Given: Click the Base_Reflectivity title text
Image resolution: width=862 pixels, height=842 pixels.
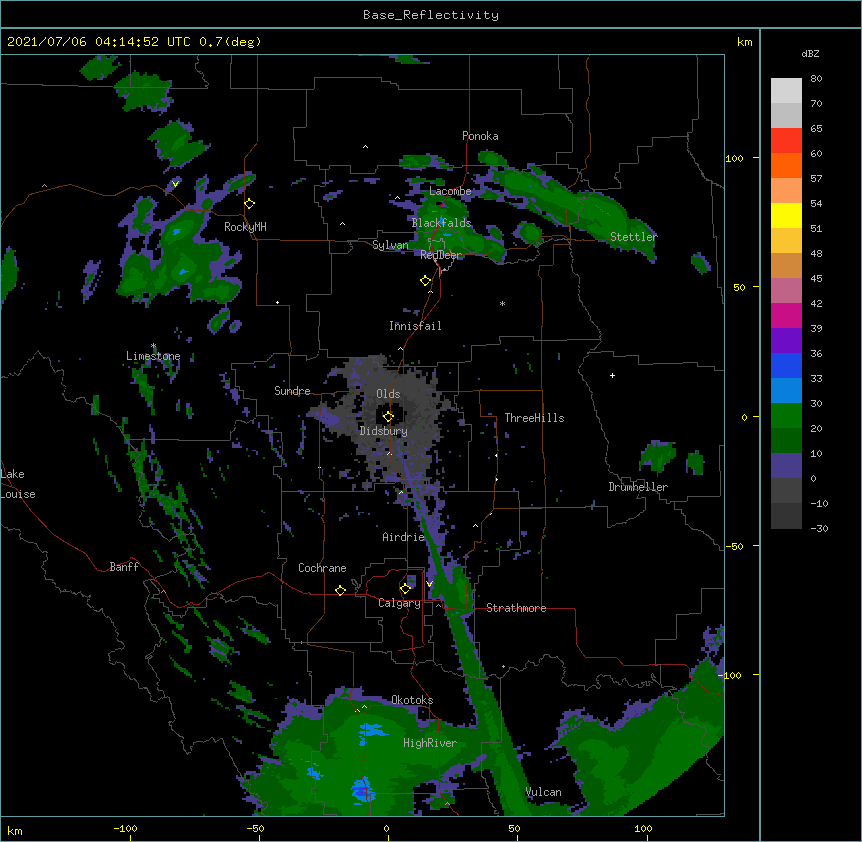Looking at the screenshot, I should 431,15.
